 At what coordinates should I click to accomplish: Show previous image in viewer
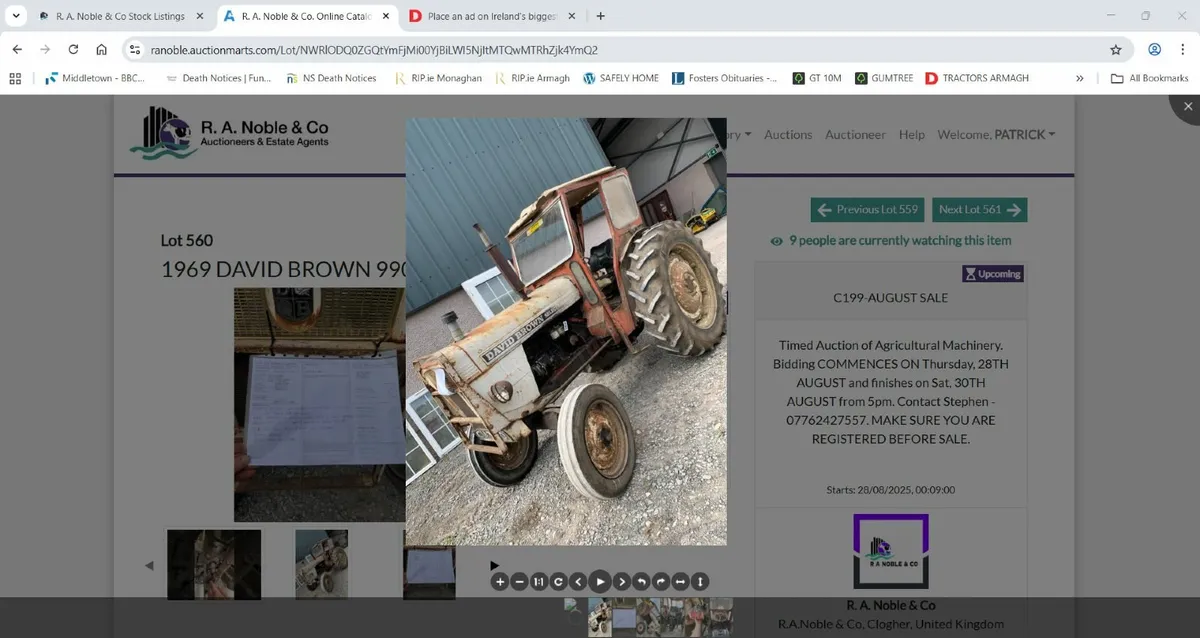coord(577,582)
